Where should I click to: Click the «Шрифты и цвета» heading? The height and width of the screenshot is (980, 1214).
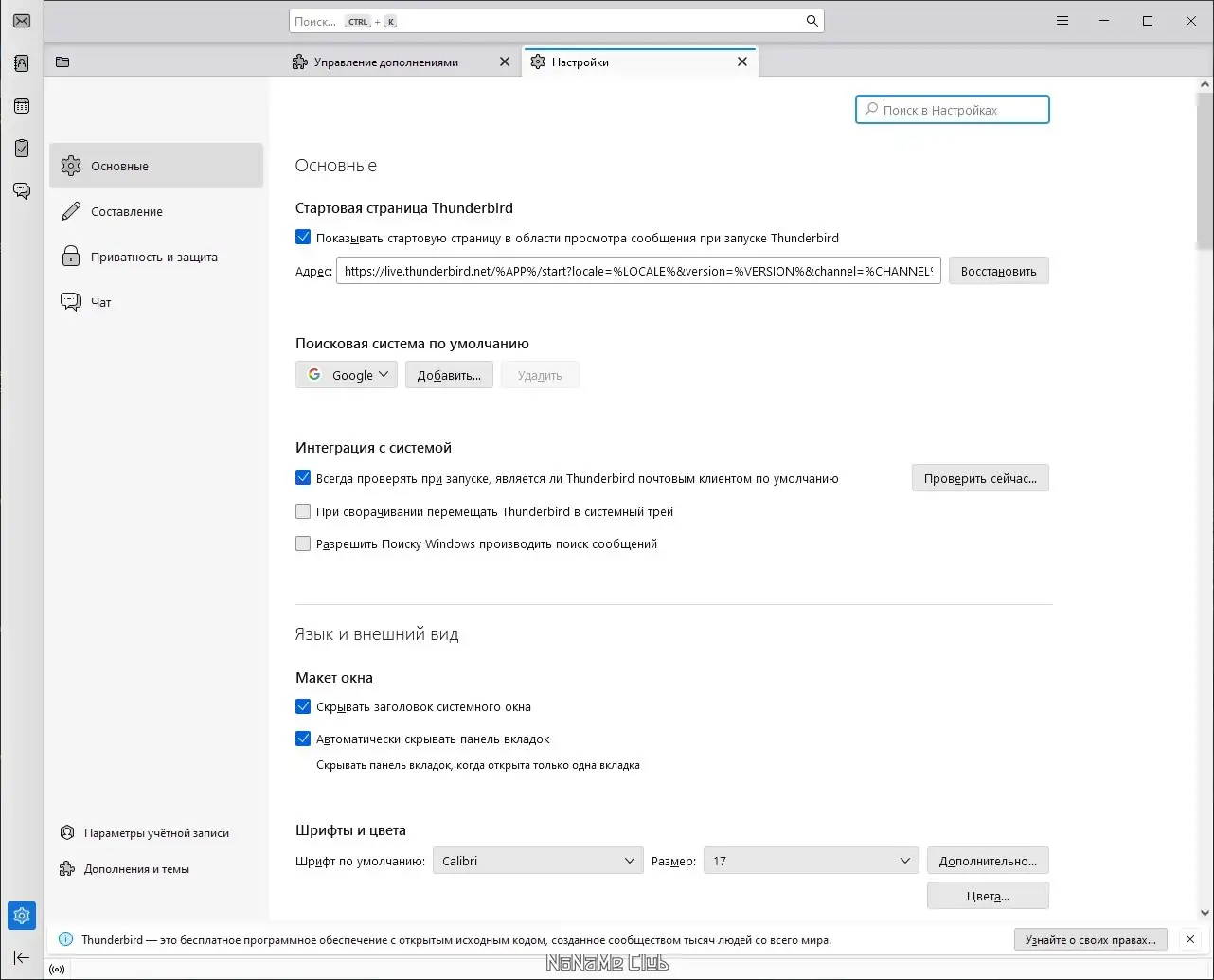pyautogui.click(x=350, y=830)
